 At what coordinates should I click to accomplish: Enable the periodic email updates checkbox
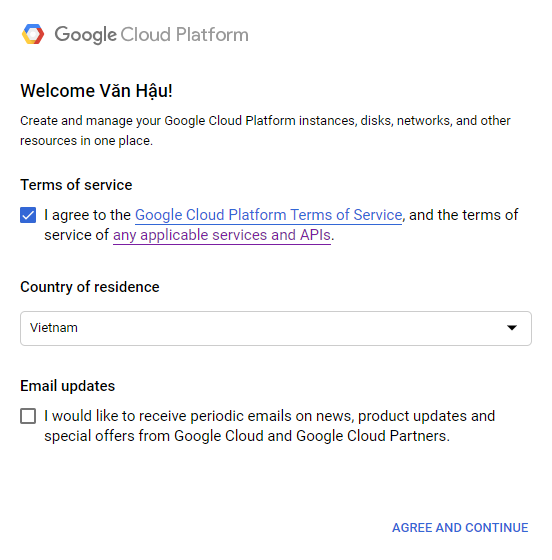pyautogui.click(x=28, y=416)
